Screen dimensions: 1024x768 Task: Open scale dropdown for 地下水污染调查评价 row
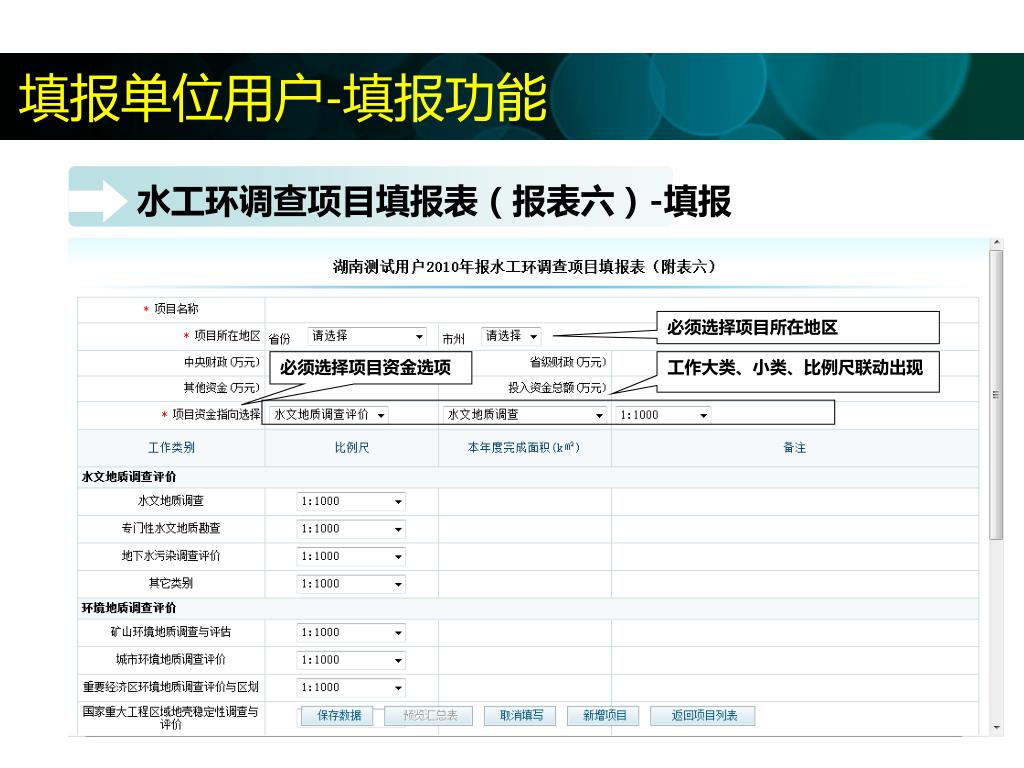(351, 556)
